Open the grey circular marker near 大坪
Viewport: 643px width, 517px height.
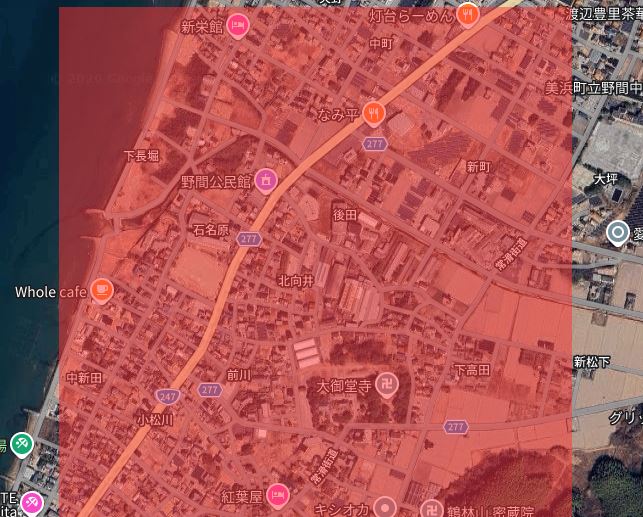click(x=618, y=234)
